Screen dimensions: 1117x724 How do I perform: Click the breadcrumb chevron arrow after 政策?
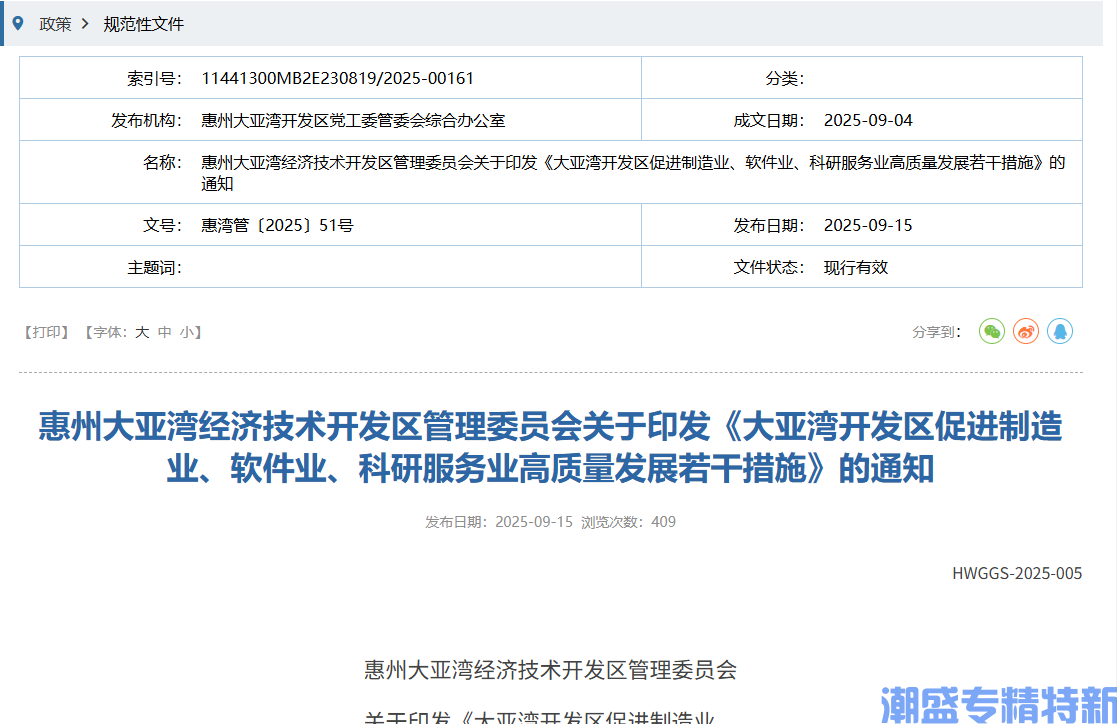(85, 23)
